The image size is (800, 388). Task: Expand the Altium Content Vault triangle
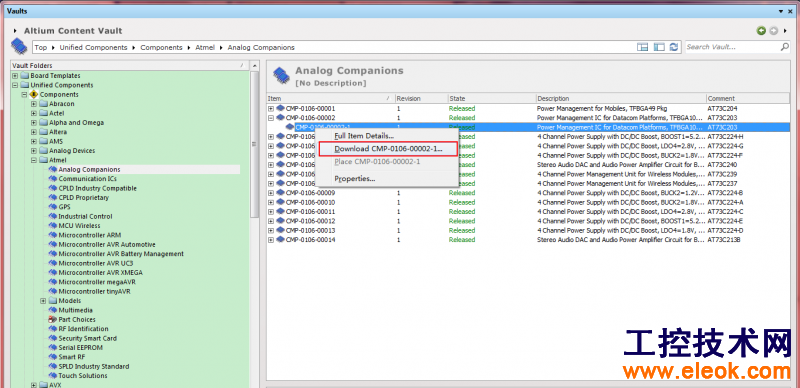(x=15, y=31)
